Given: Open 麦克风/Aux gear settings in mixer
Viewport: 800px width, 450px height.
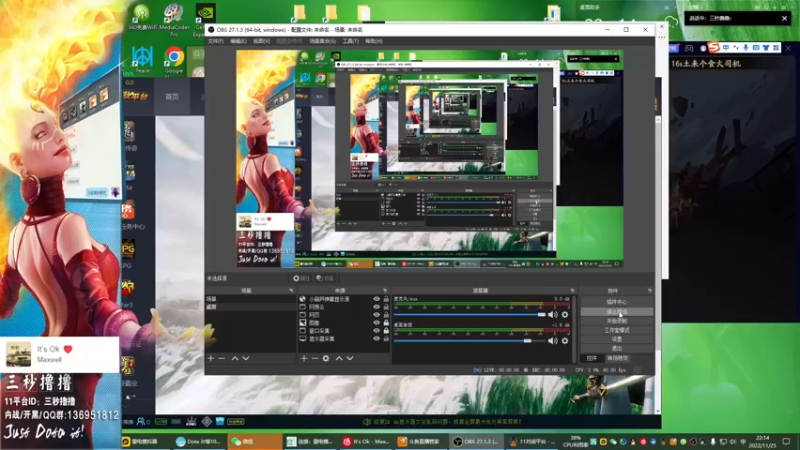Looking at the screenshot, I should click(565, 315).
